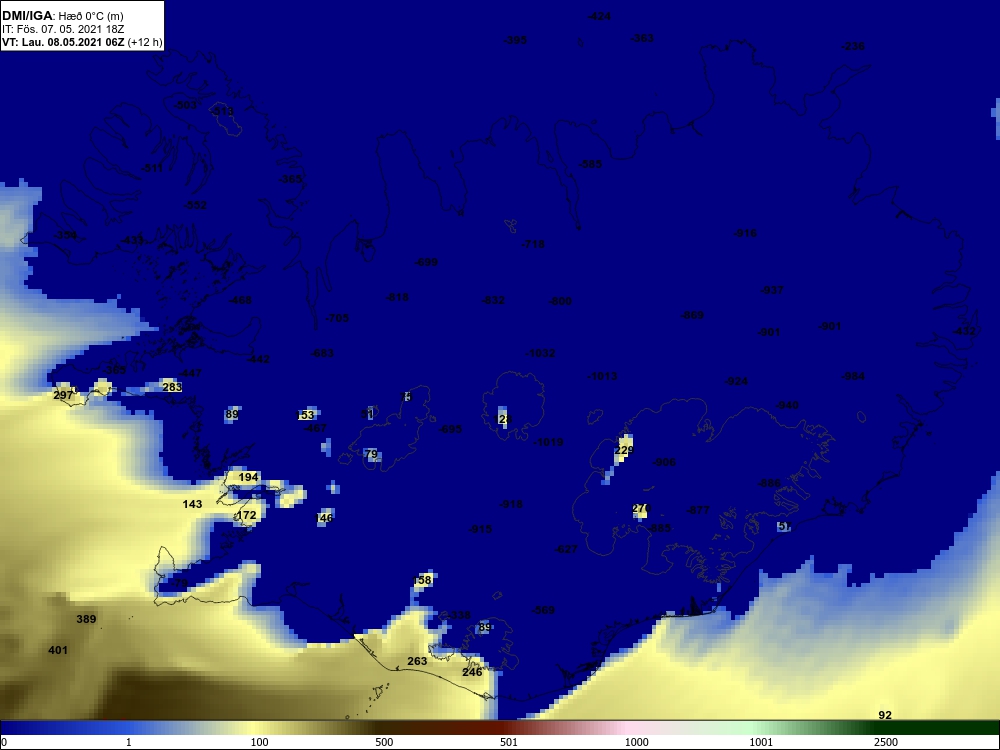Click the map value -718

click(533, 244)
